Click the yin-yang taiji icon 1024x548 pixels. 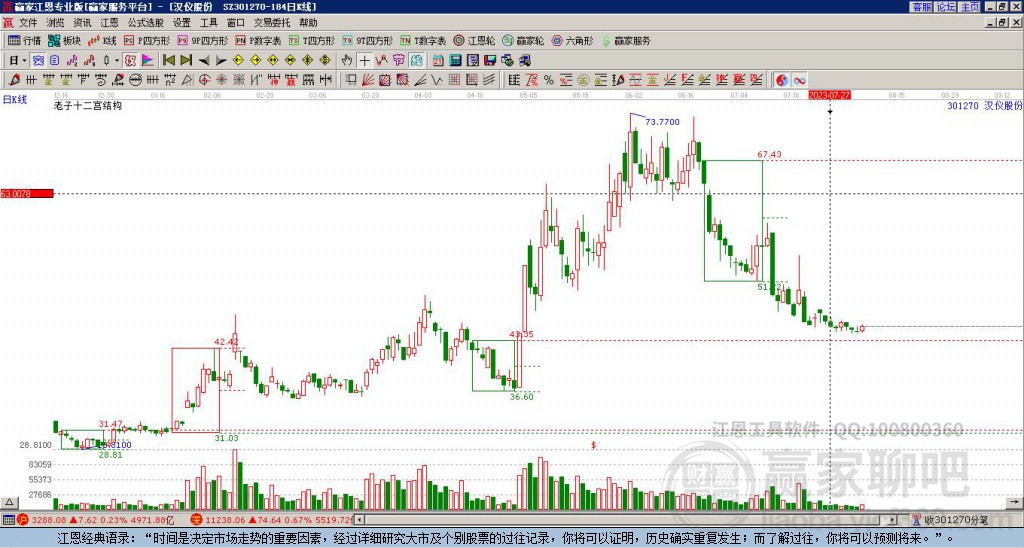click(x=782, y=80)
